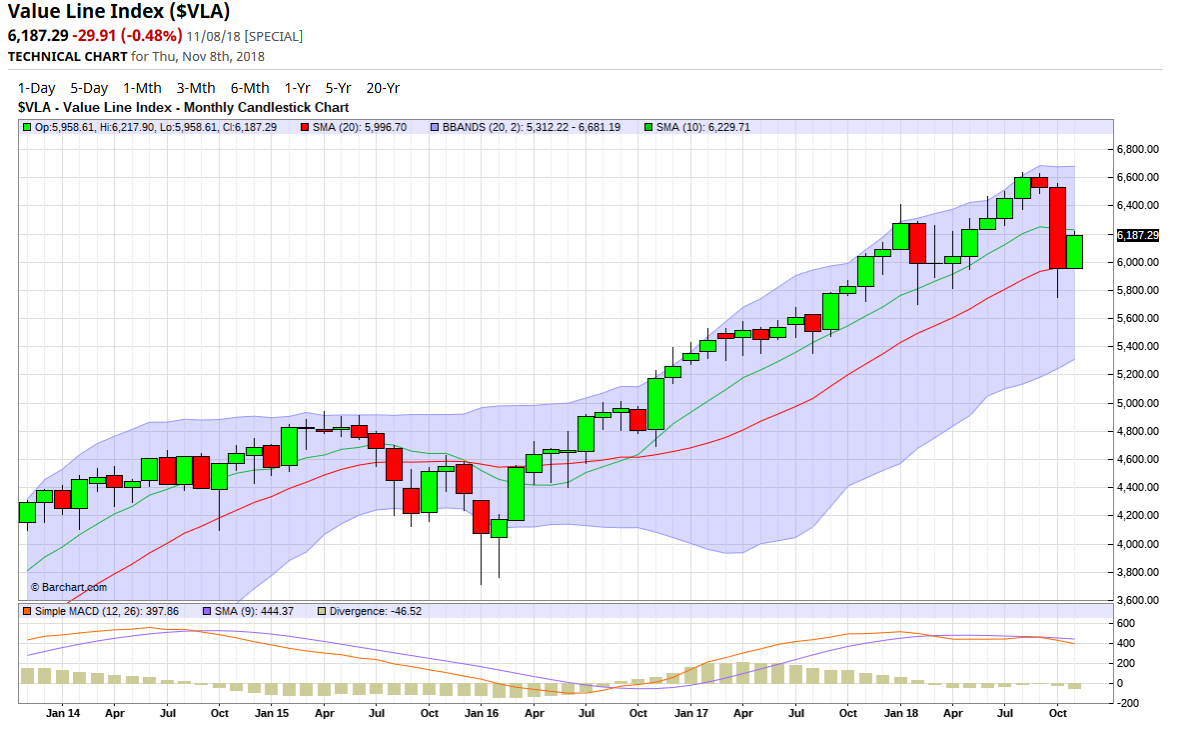Image resolution: width=1185 pixels, height=738 pixels.
Task: Click the 3,600.00 price axis label
Action: point(1137,601)
